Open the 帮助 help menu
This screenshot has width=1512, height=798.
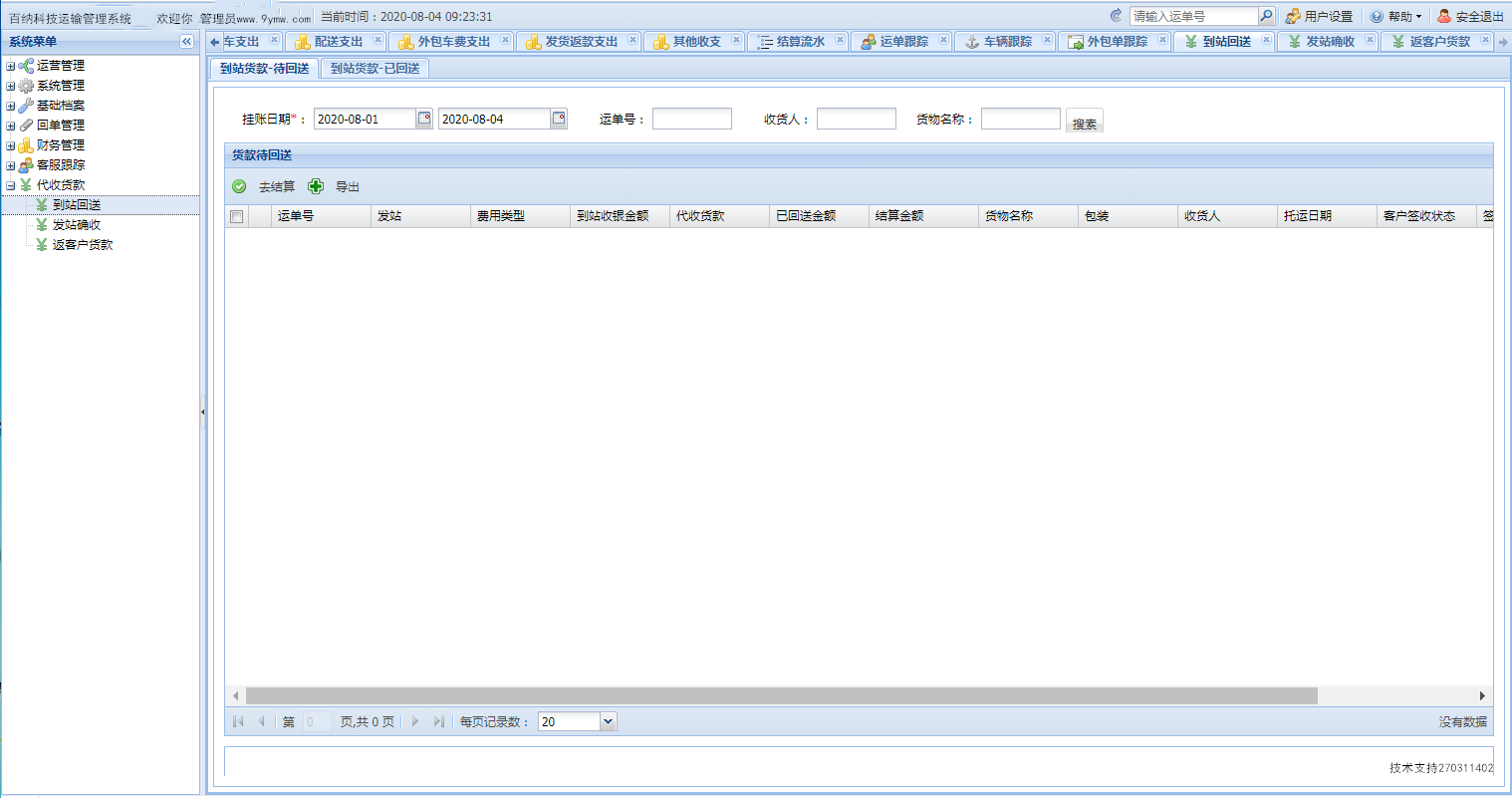coord(1396,16)
